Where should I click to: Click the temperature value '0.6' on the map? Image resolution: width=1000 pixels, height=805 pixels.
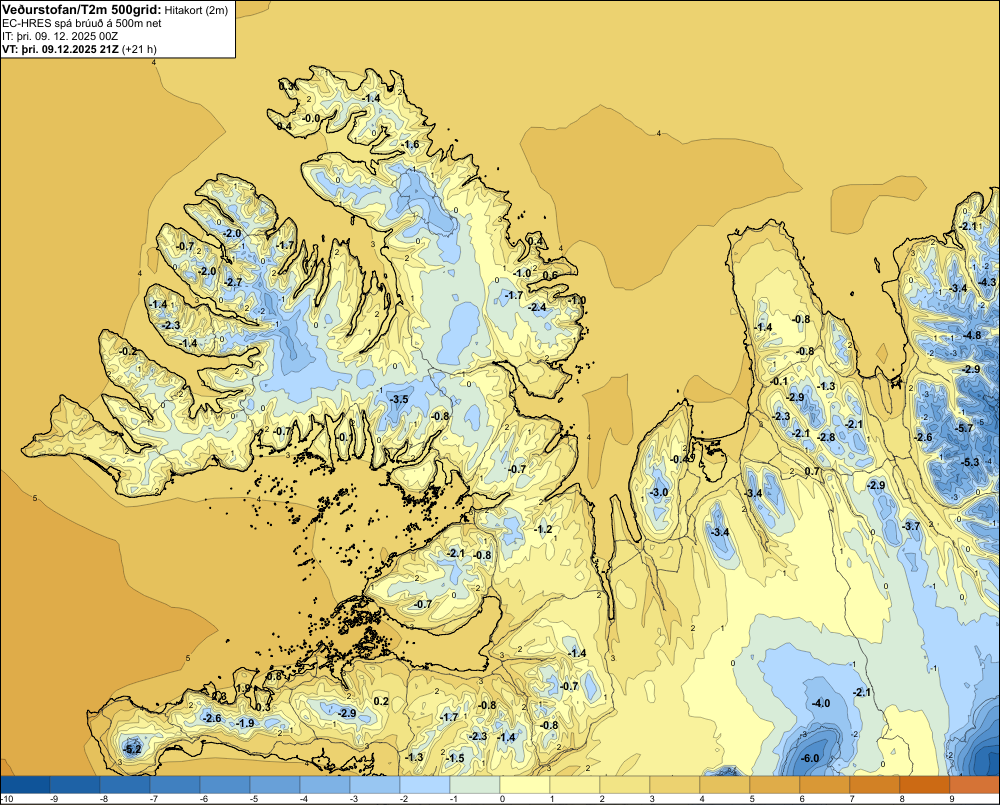(550, 275)
